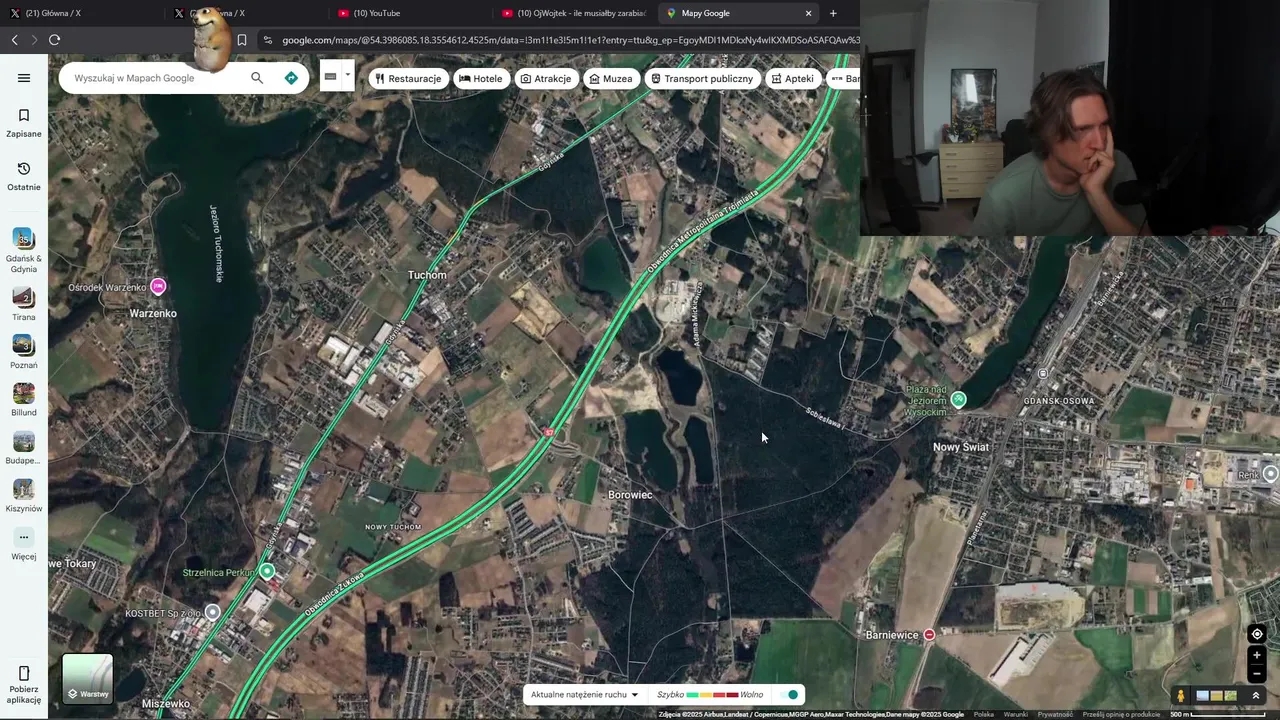Viewport: 1280px width, 720px height.
Task: Click the Miszewko map label
Action: coord(166,704)
